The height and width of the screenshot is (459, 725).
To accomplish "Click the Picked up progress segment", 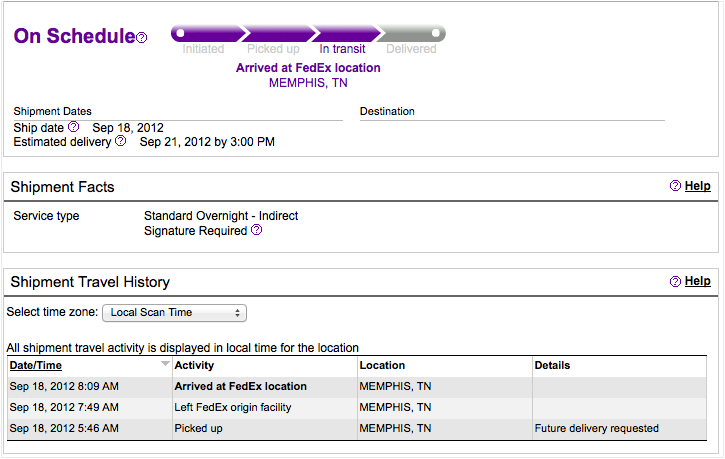I will point(278,34).
